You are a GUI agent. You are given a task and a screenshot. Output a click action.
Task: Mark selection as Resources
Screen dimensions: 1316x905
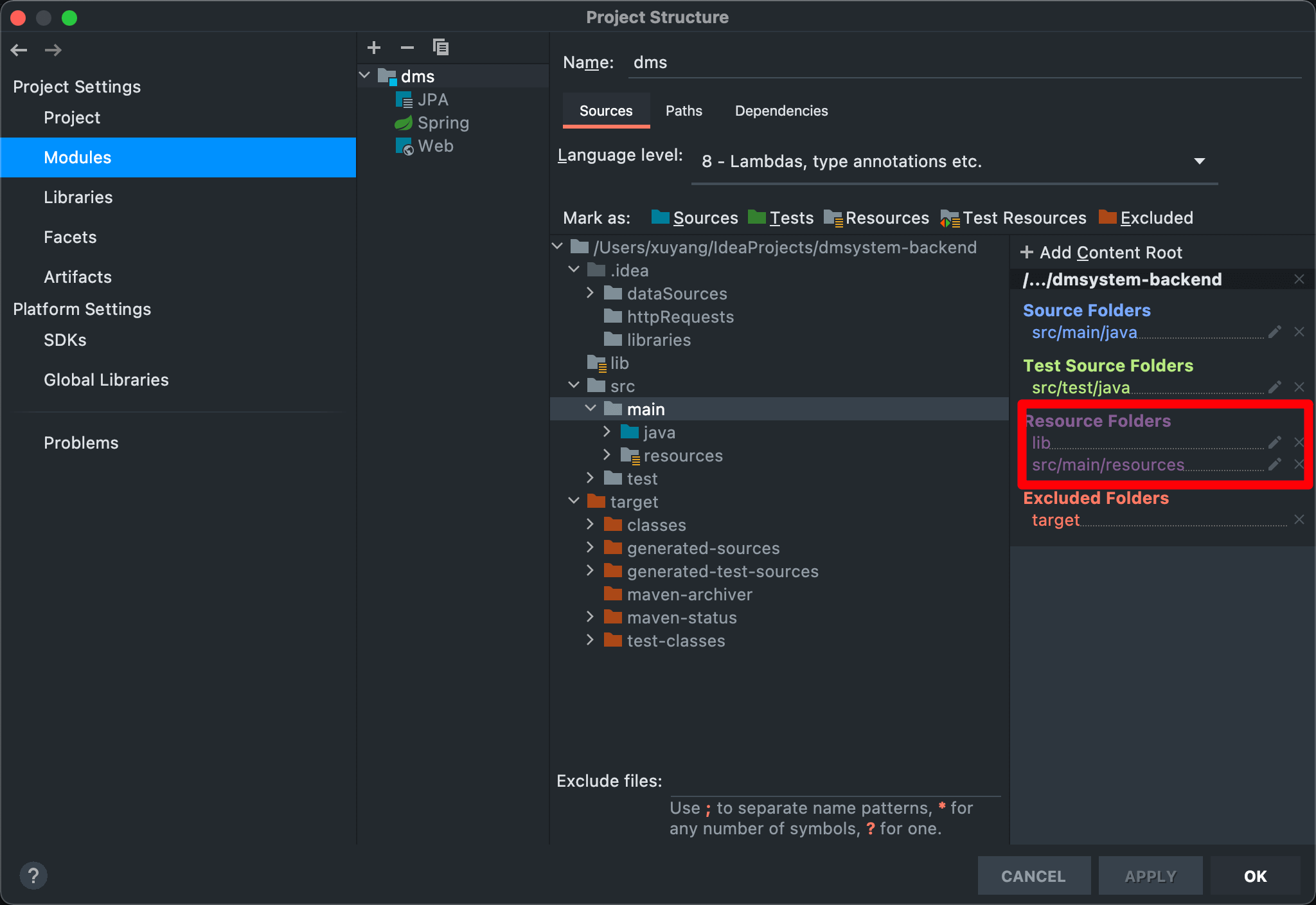click(x=876, y=218)
